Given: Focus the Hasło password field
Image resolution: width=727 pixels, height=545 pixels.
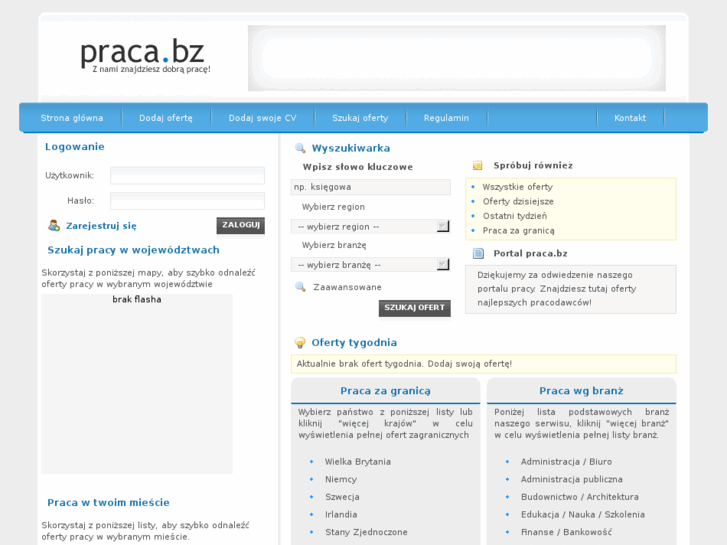Looking at the screenshot, I should click(187, 201).
